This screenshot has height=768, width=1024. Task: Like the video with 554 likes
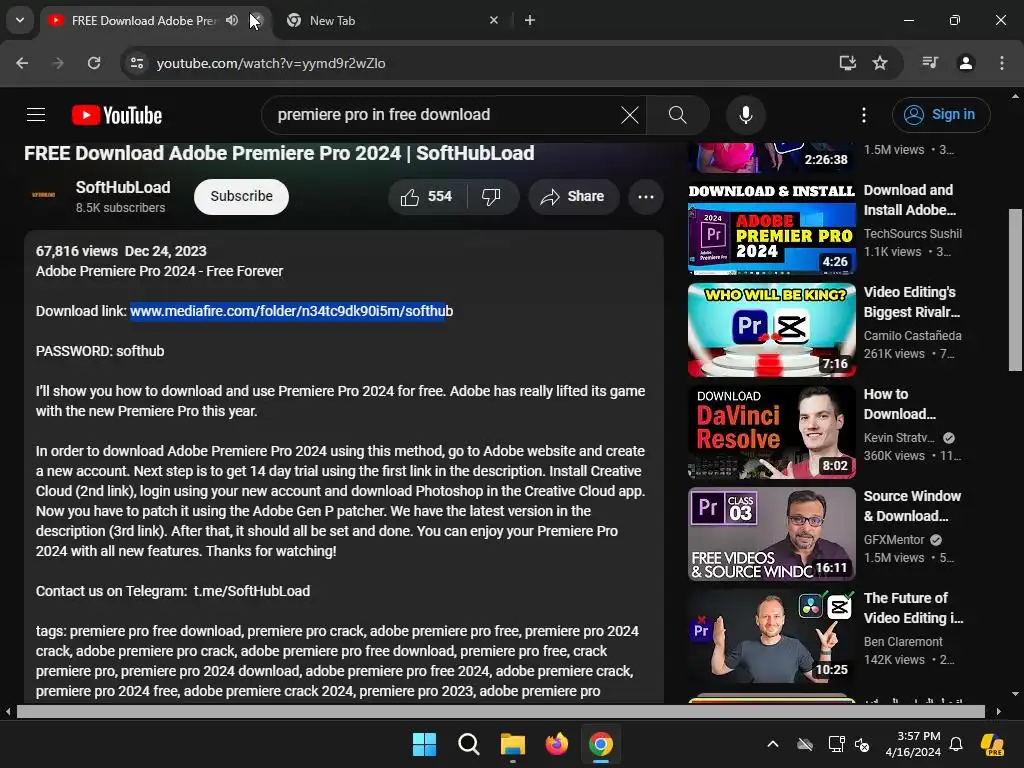(427, 197)
